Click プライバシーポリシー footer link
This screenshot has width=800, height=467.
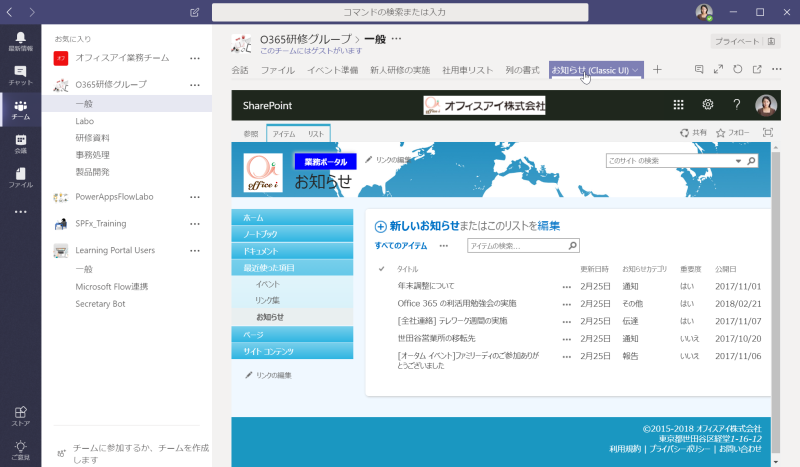(680, 449)
